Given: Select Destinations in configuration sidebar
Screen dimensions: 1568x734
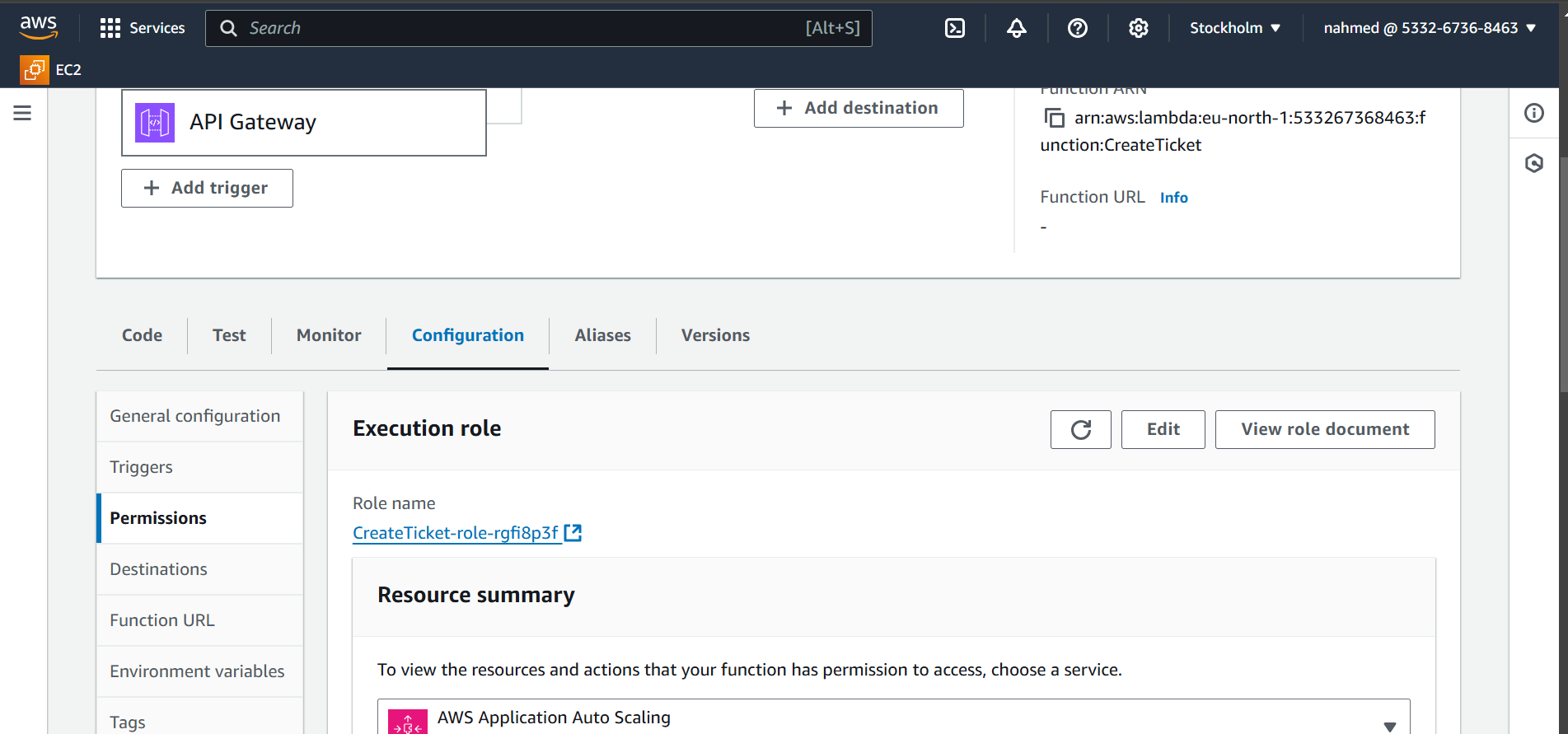Looking at the screenshot, I should pos(200,569).
